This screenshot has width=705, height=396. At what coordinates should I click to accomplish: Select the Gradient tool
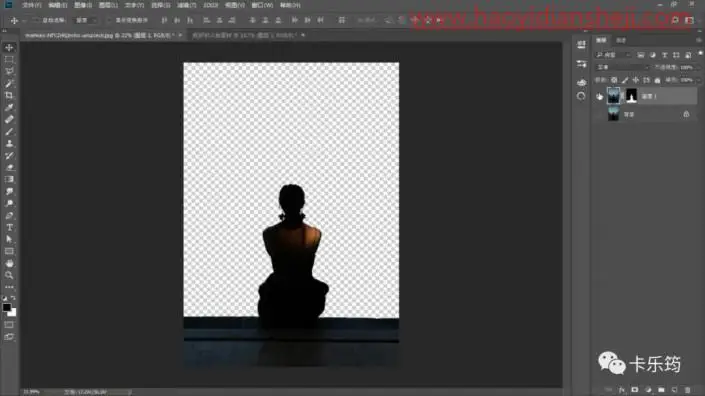9,179
